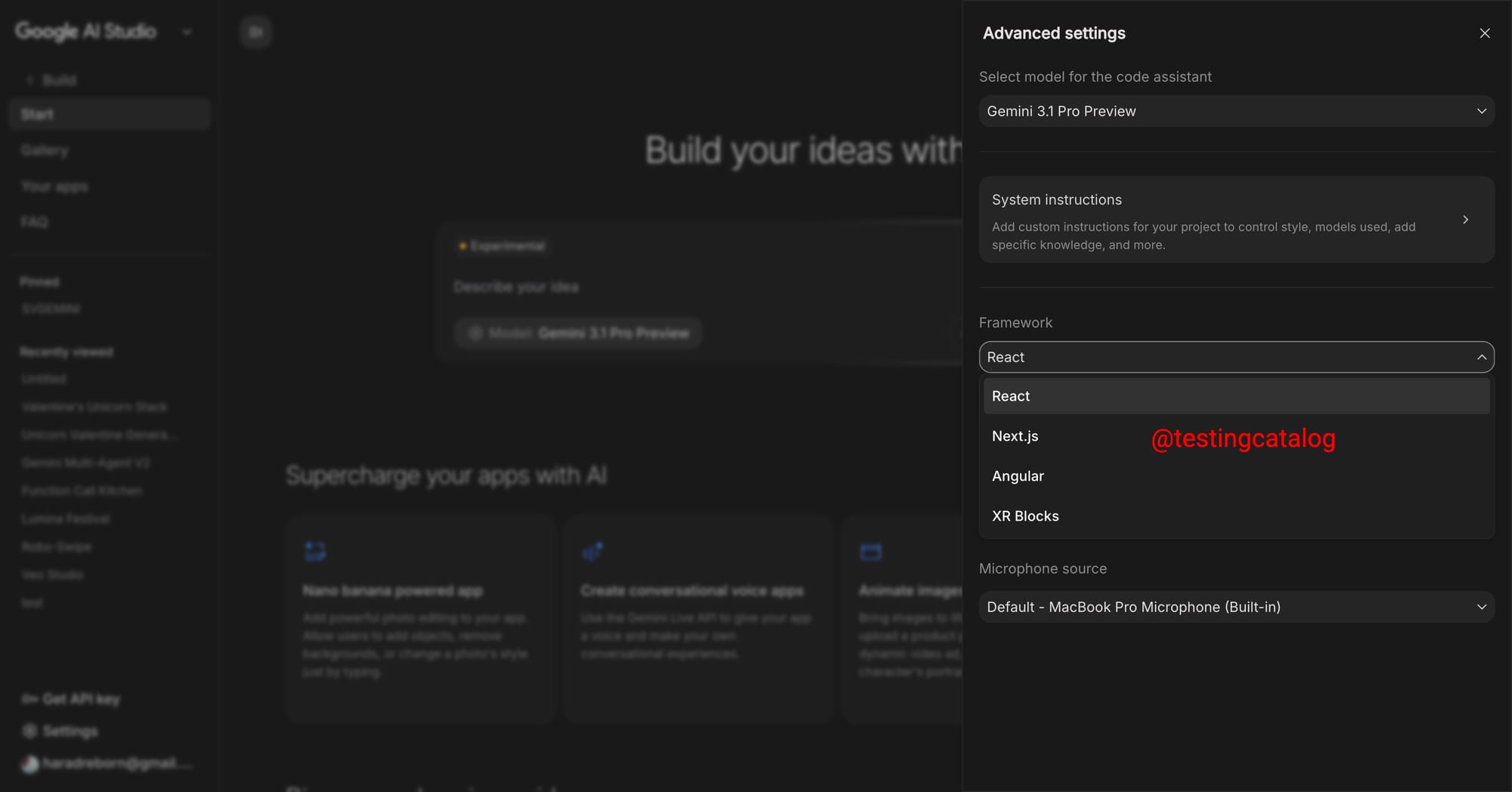Screen dimensions: 1512x792
Task: Click the panel toggle icon above the canvas
Action: [256, 32]
